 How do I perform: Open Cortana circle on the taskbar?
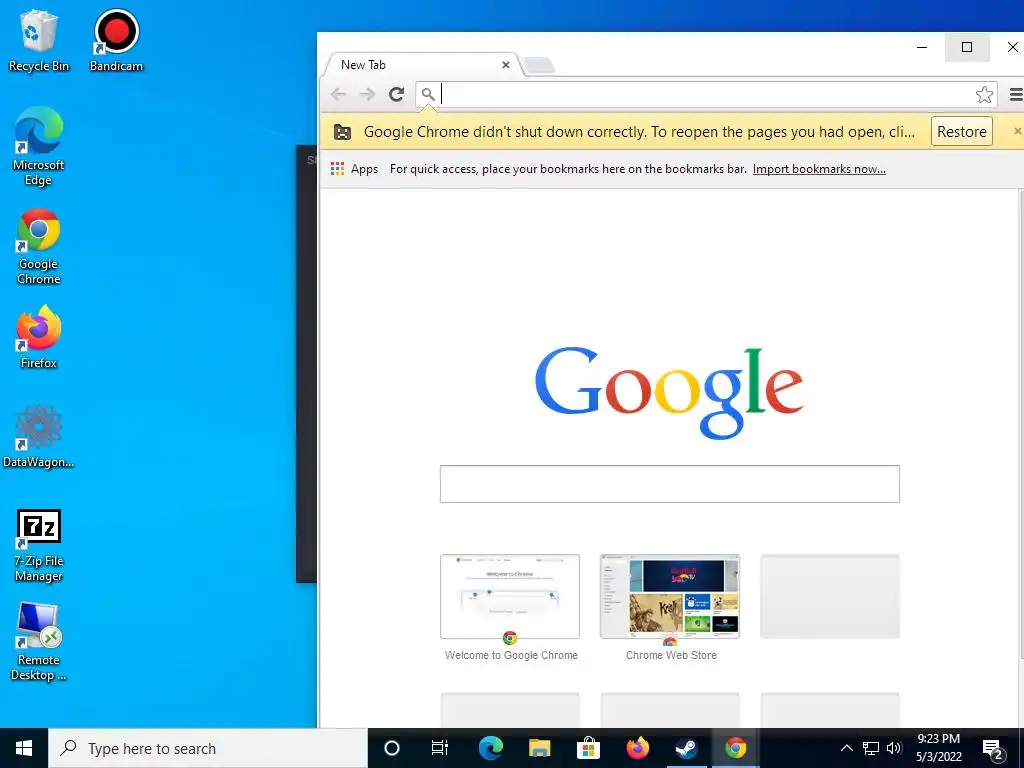392,748
